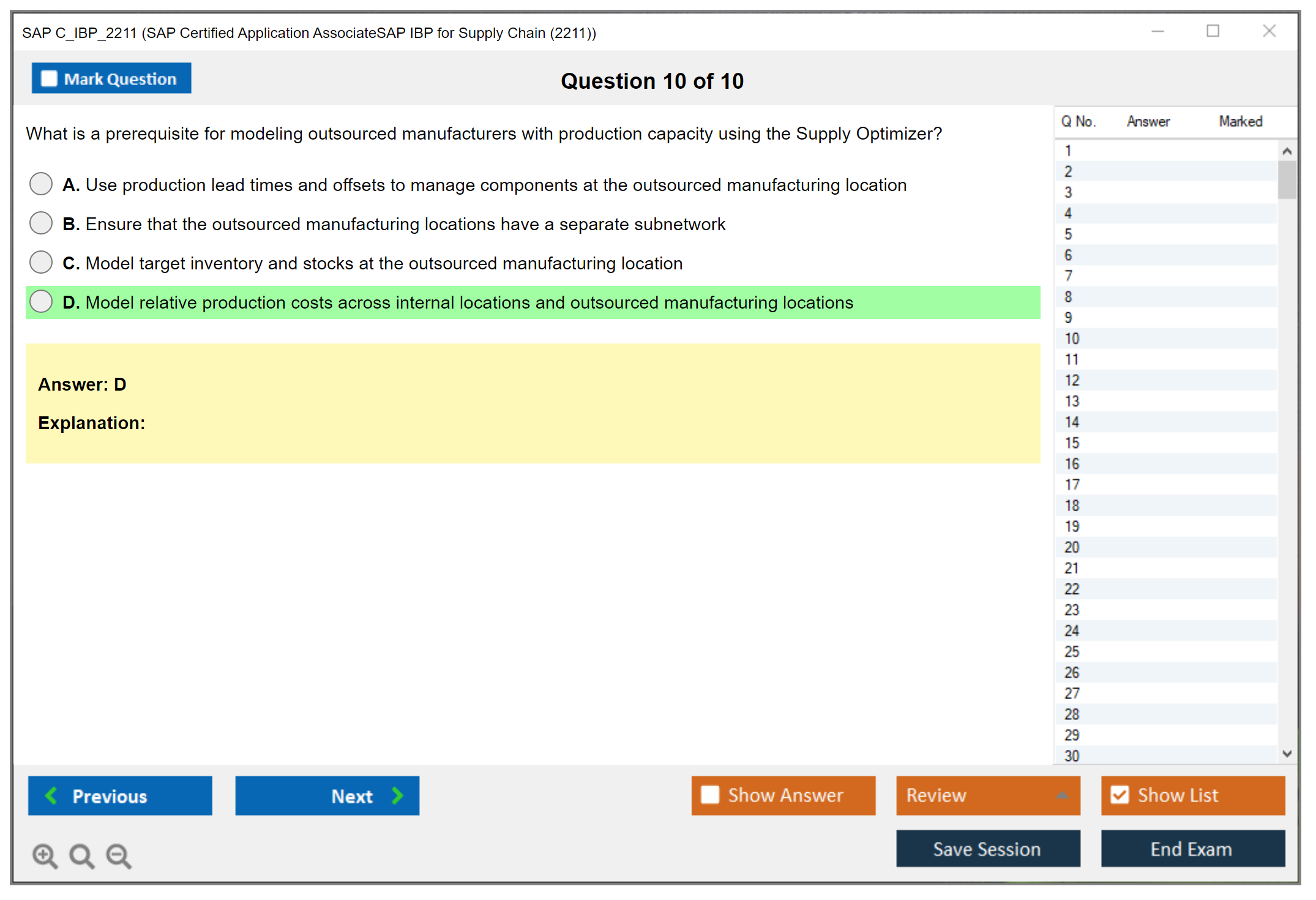
Task: Uncheck the Show List checkbox
Action: pyautogui.click(x=1120, y=795)
